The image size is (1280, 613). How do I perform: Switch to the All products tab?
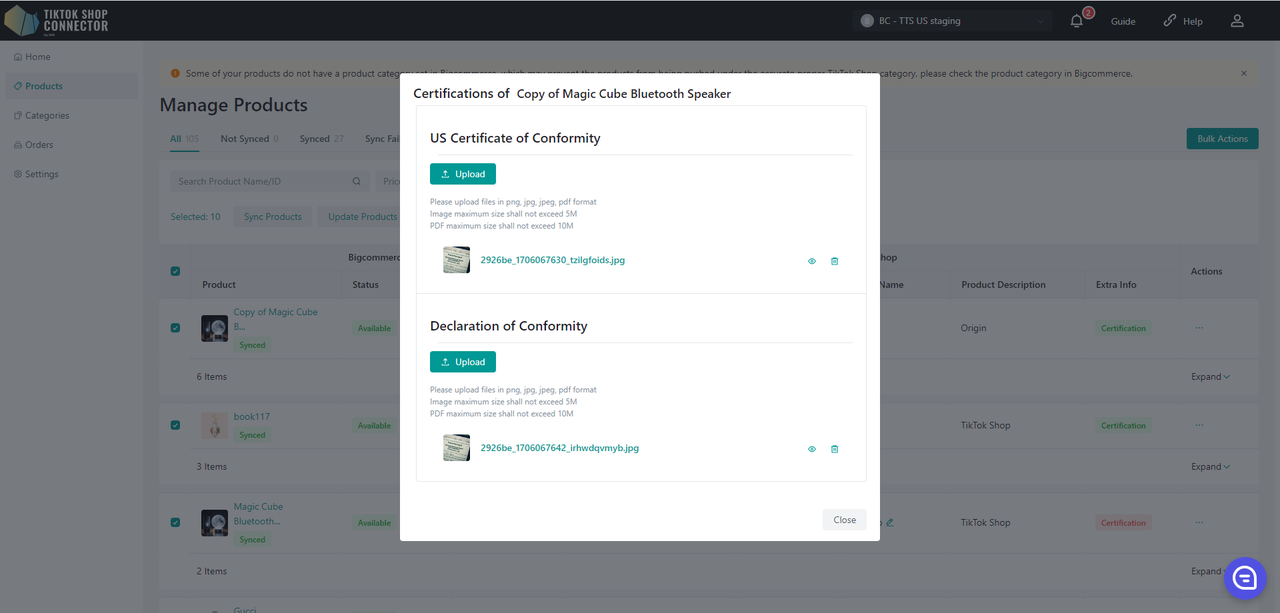point(184,139)
